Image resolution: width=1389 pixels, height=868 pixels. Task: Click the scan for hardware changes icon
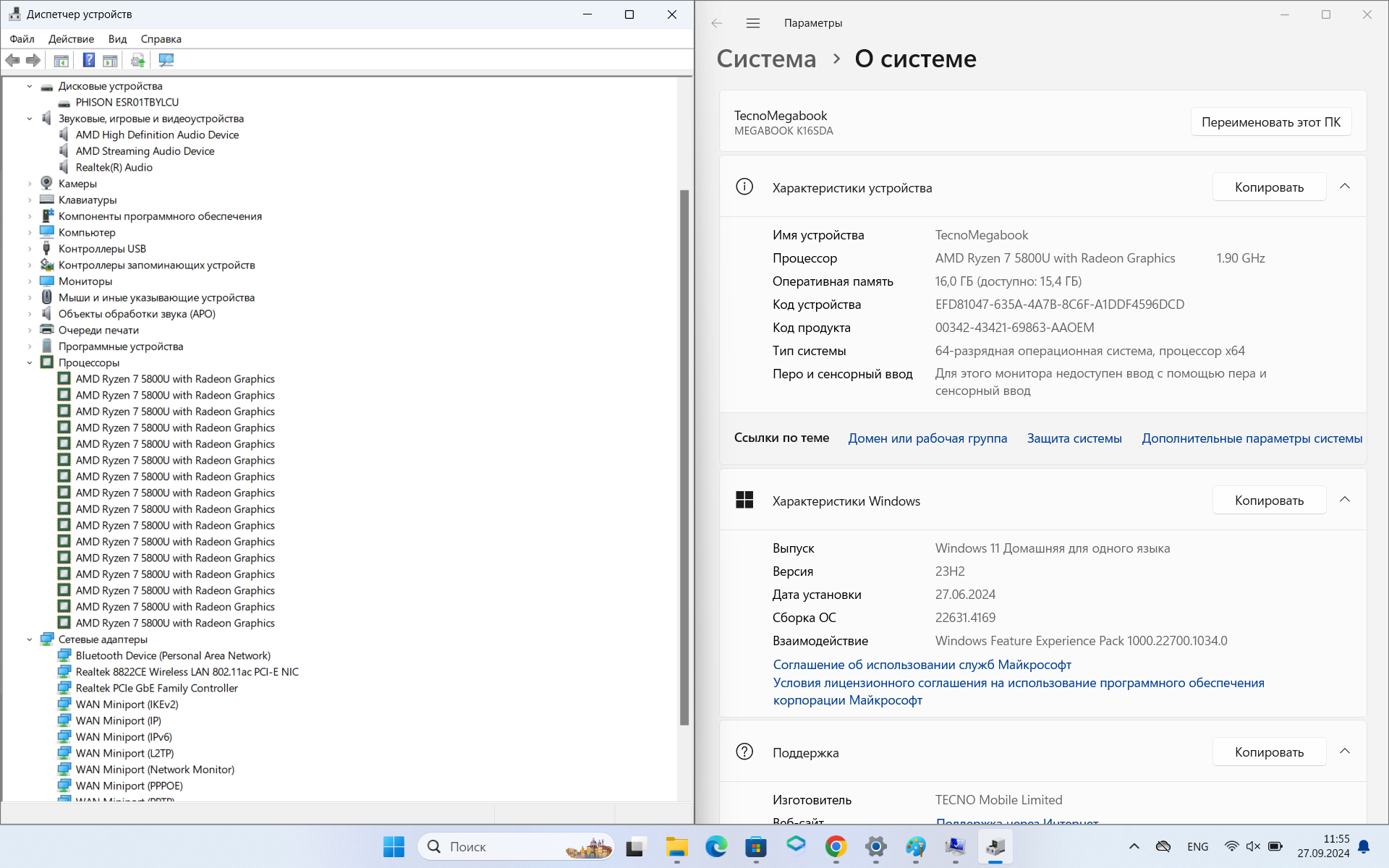pos(166,60)
